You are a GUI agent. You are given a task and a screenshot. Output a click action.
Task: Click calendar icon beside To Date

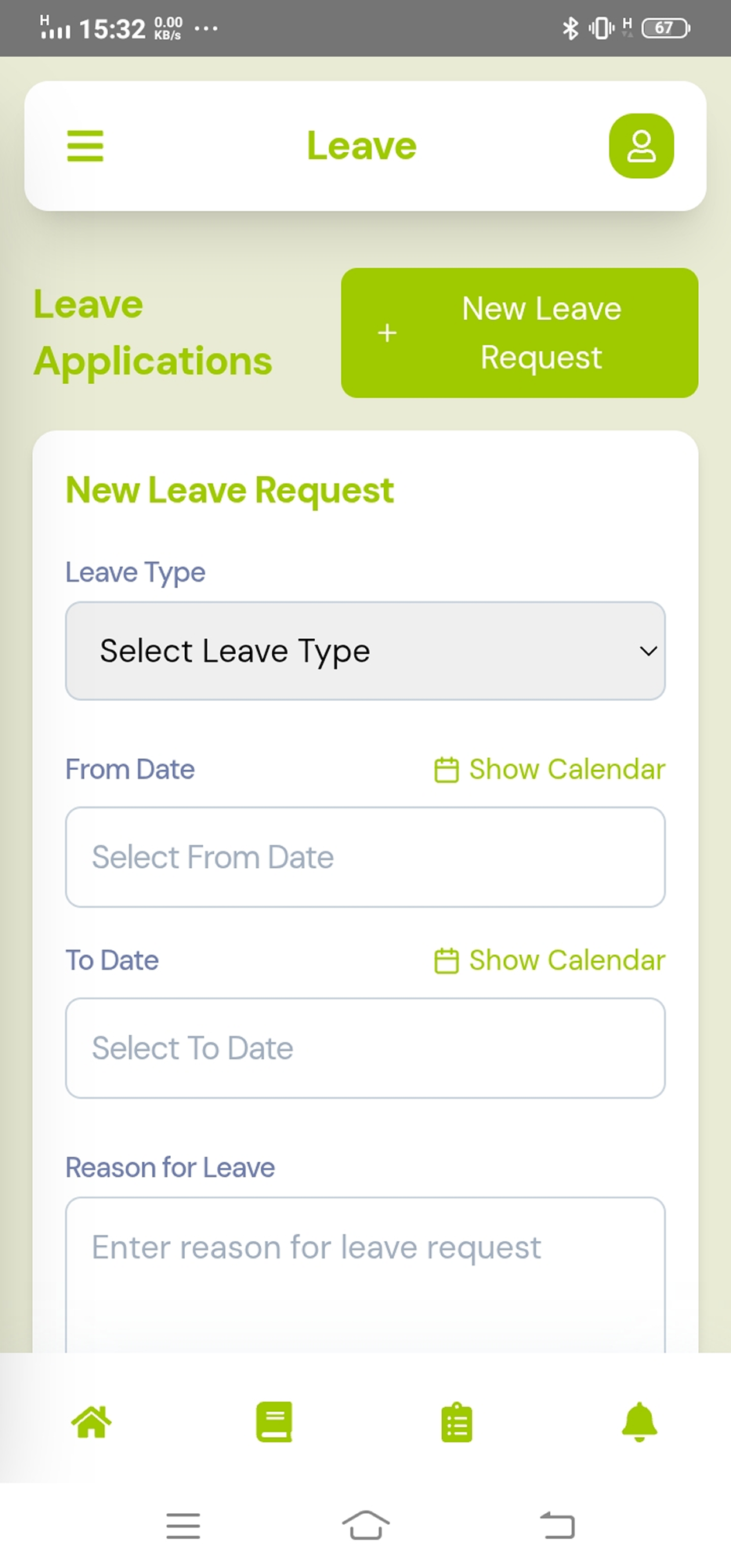447,960
